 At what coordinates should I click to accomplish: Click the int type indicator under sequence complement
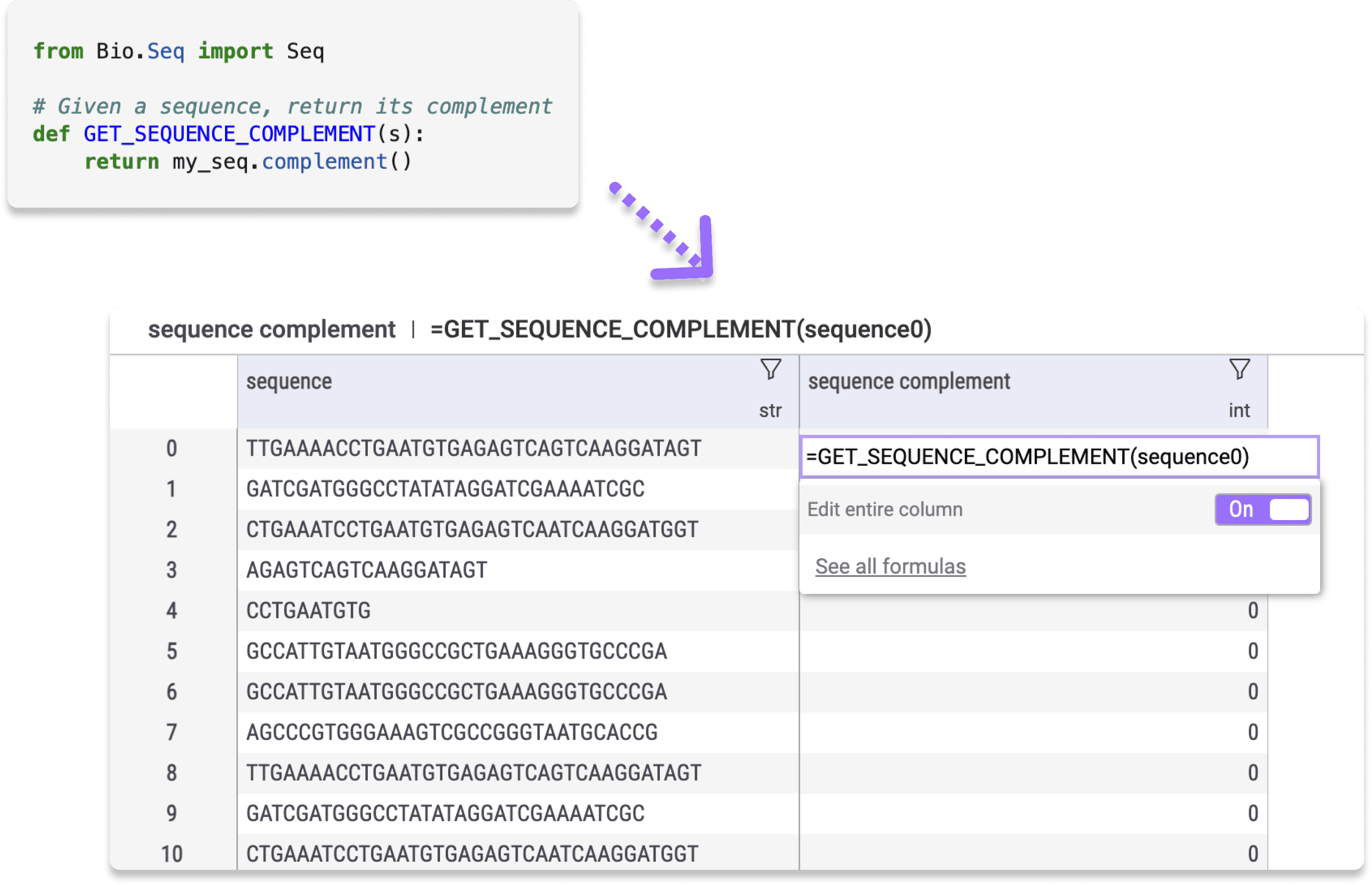(1239, 410)
